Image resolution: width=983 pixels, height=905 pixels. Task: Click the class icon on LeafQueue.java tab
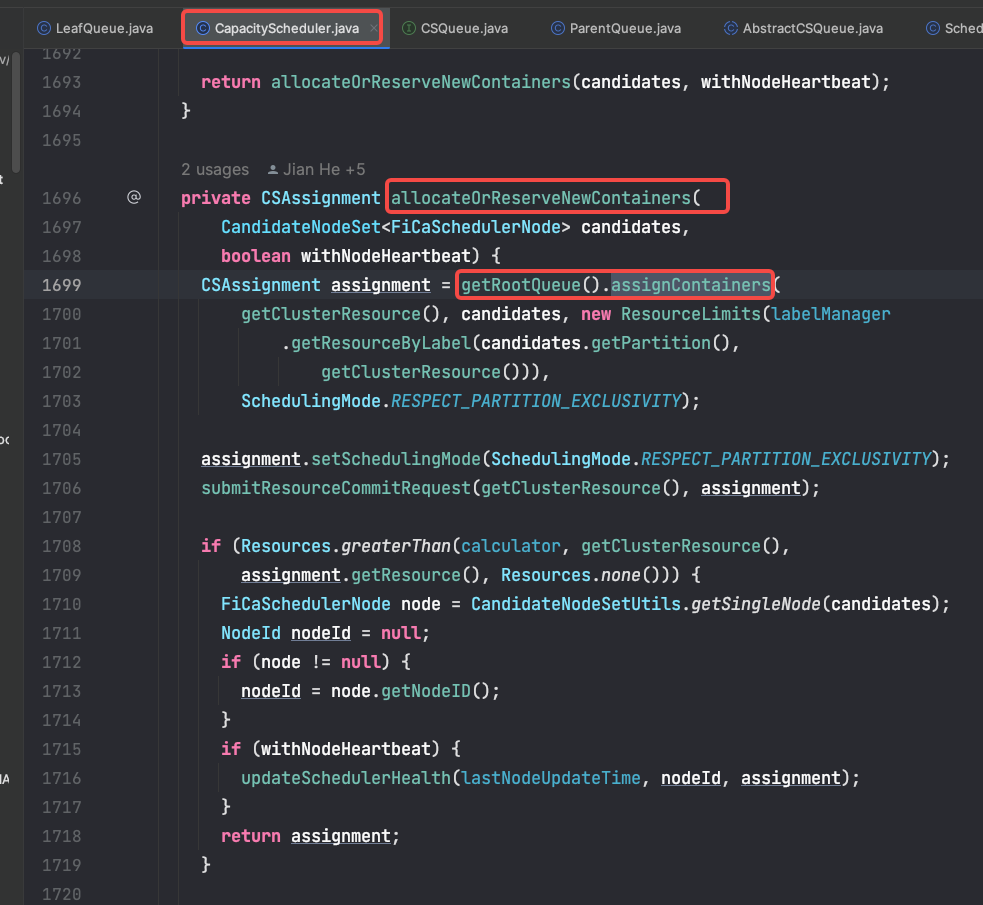[44, 28]
